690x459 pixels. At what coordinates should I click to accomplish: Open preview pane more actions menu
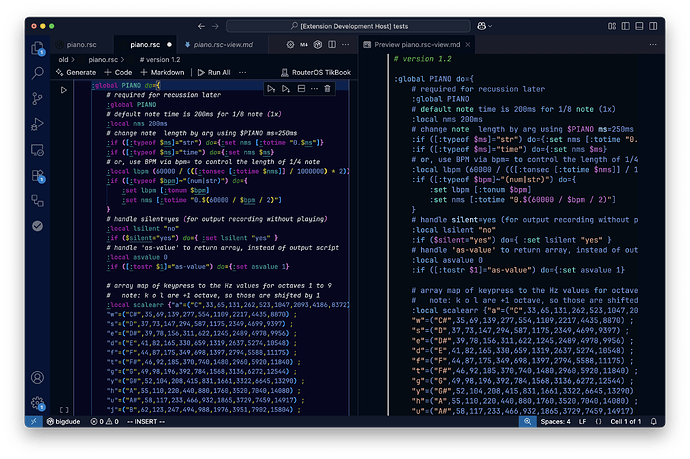[x=653, y=44]
